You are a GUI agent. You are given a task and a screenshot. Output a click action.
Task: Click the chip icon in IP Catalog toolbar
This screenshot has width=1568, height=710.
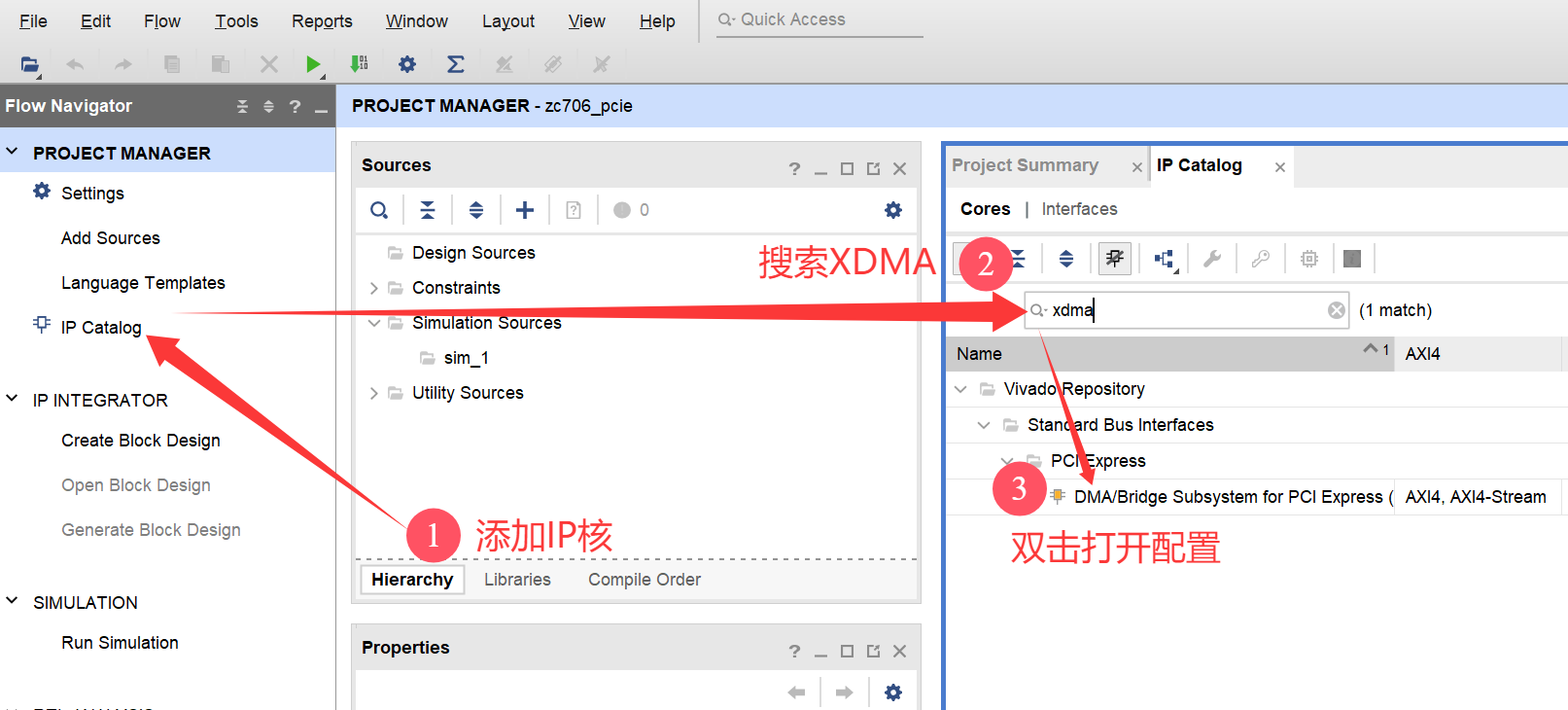(x=1309, y=259)
